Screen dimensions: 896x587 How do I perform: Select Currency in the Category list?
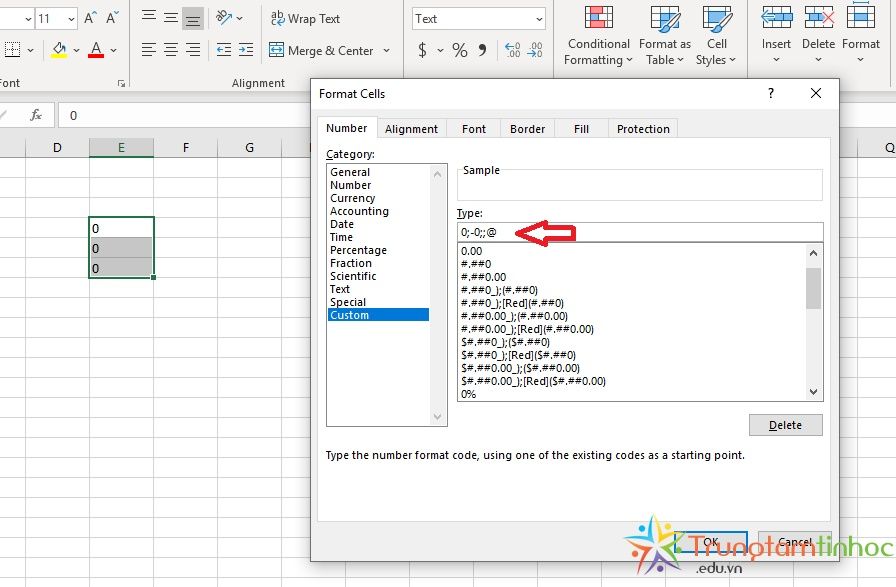pyautogui.click(x=352, y=198)
